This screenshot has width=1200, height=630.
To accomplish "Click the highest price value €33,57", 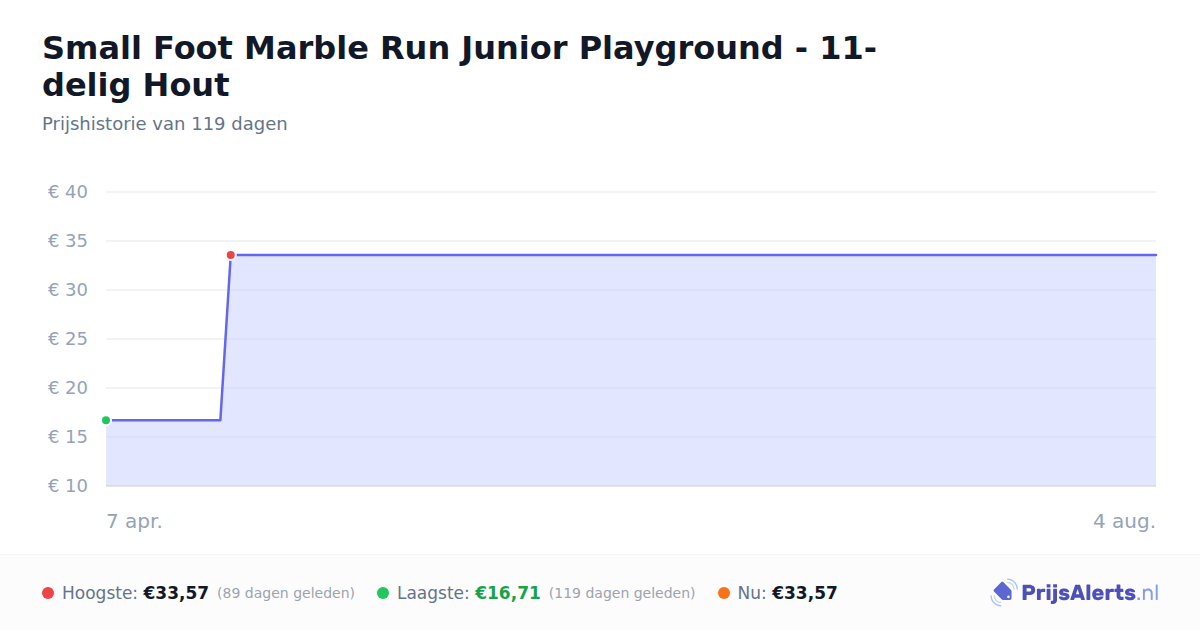I will click(176, 593).
